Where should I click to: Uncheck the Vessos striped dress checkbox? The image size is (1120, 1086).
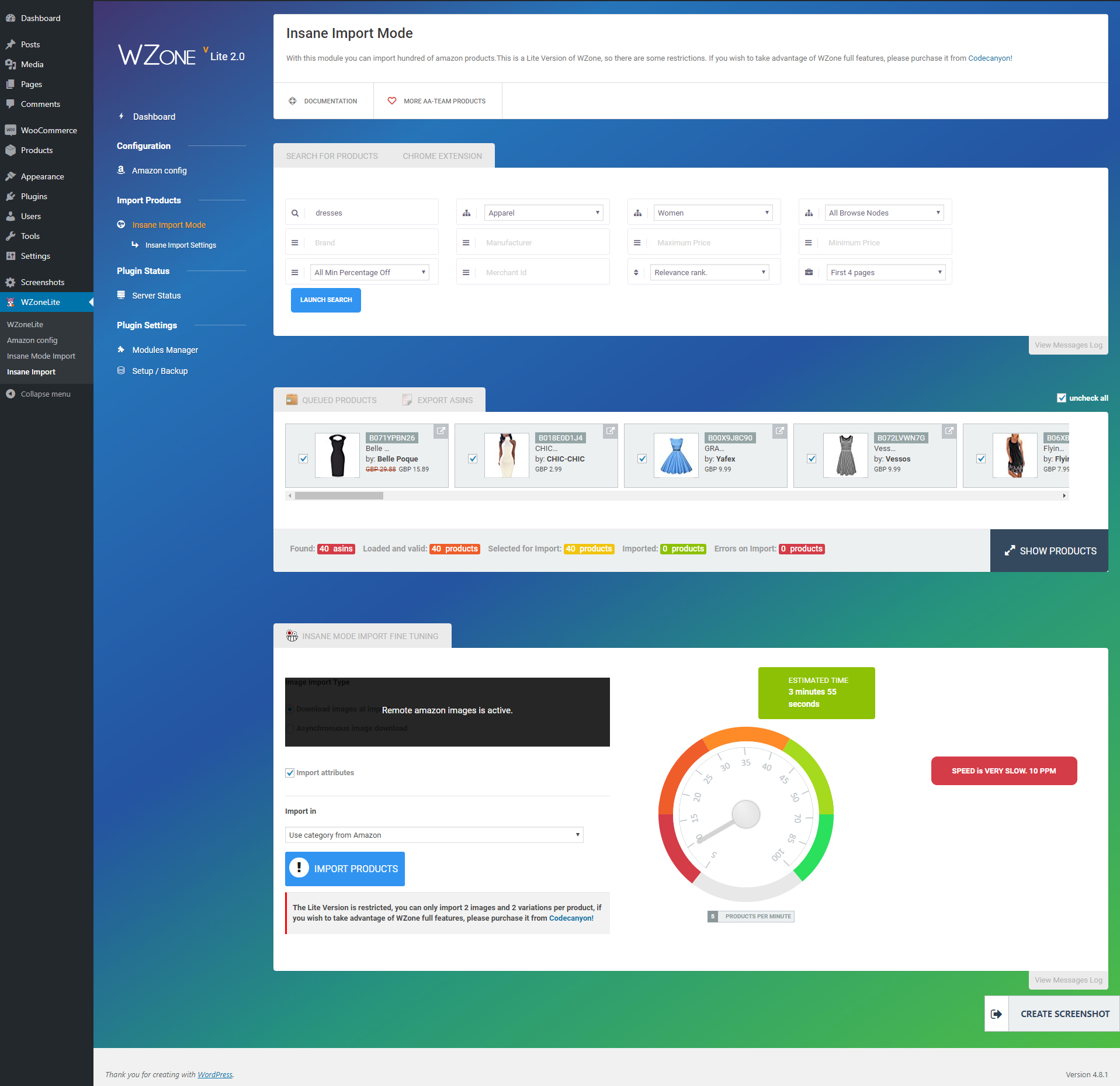812,459
